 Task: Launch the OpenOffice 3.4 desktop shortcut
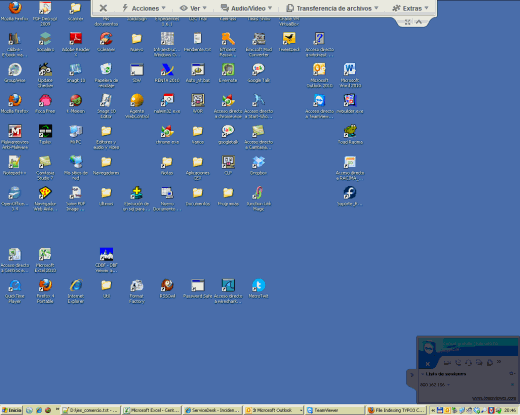[x=15, y=198]
